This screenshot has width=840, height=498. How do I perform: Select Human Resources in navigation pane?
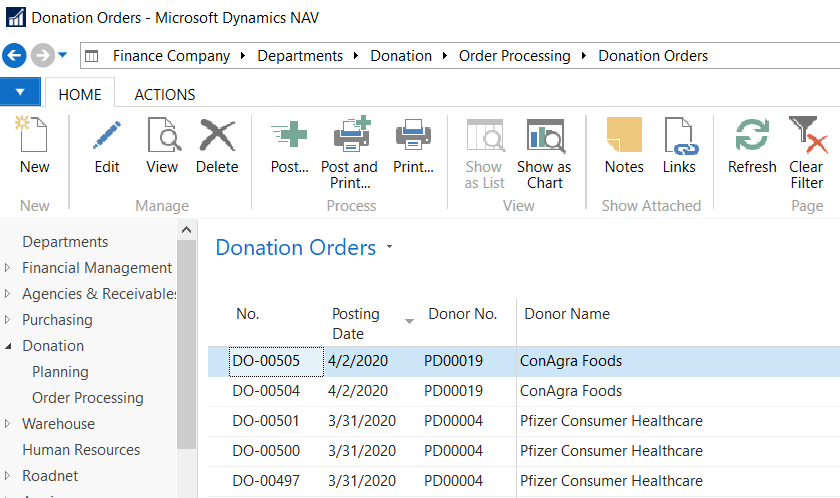[x=81, y=450]
